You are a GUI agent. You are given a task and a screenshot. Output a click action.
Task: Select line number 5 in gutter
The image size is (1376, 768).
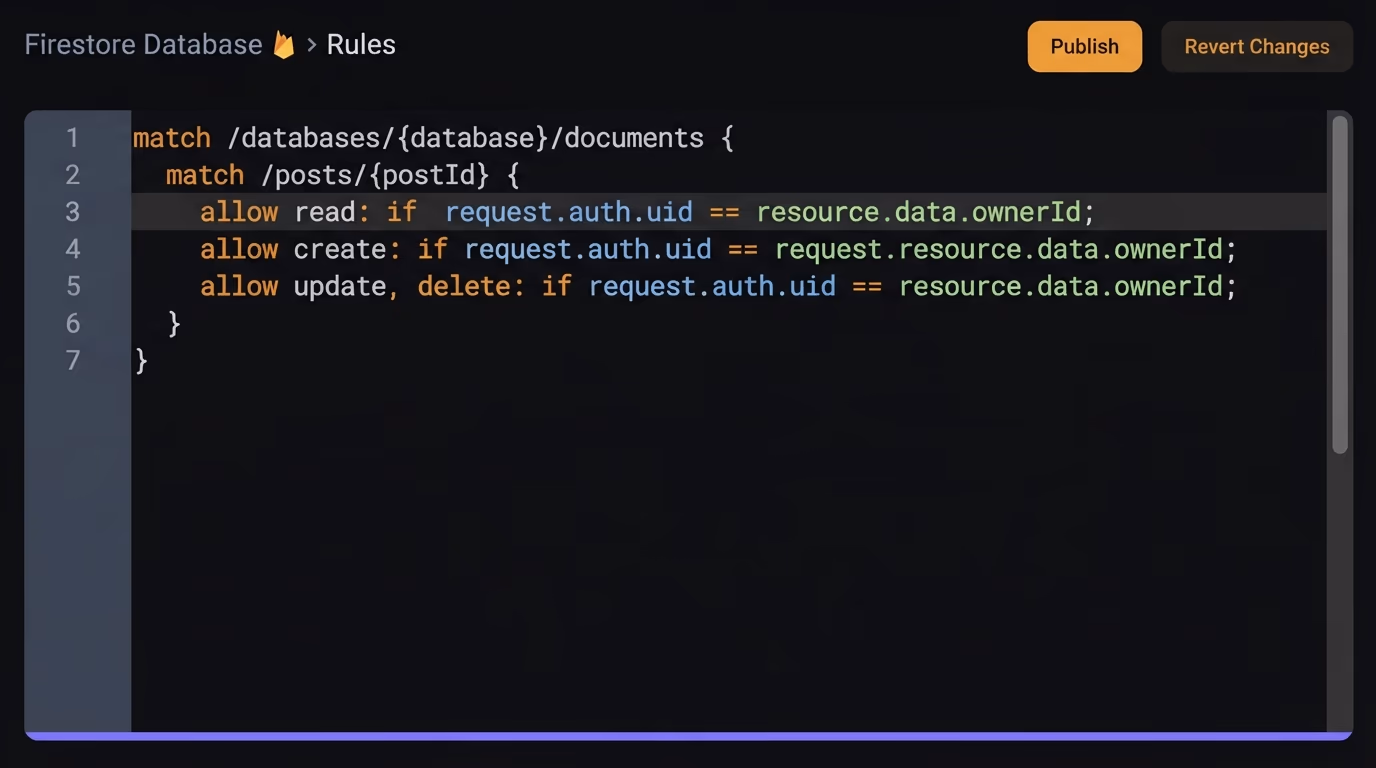pyautogui.click(x=72, y=286)
